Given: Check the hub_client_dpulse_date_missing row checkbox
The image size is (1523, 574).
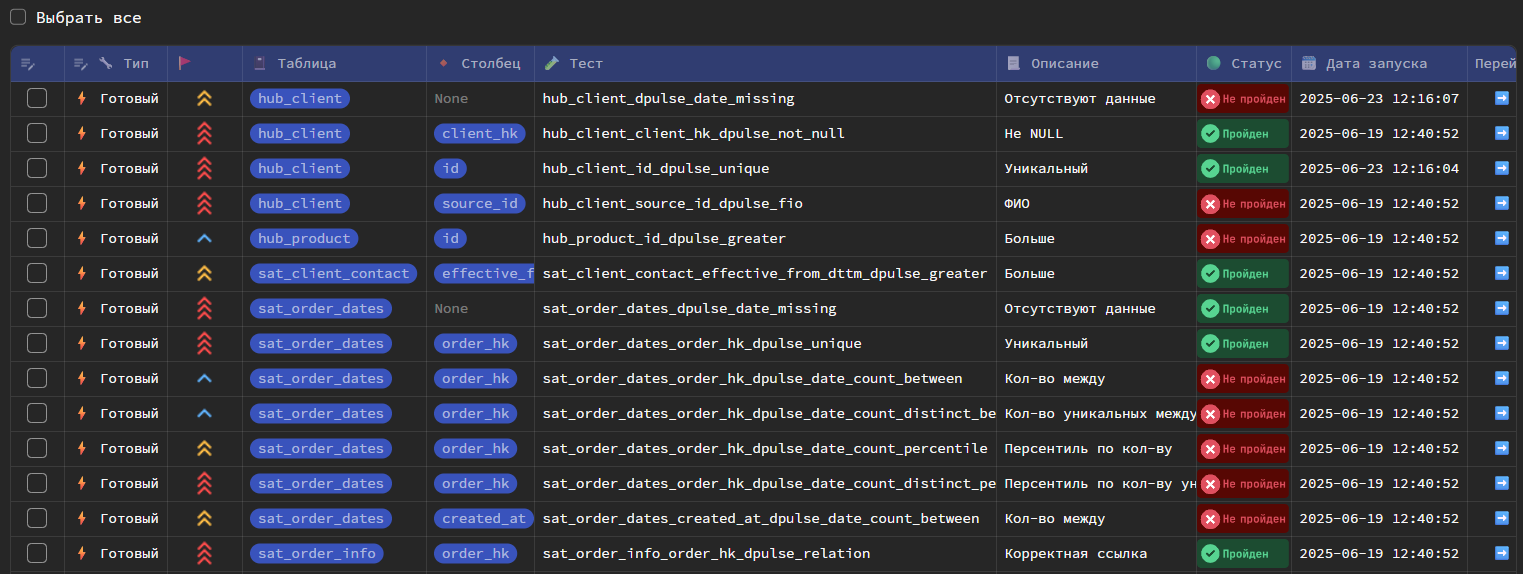Looking at the screenshot, I should coord(37,98).
